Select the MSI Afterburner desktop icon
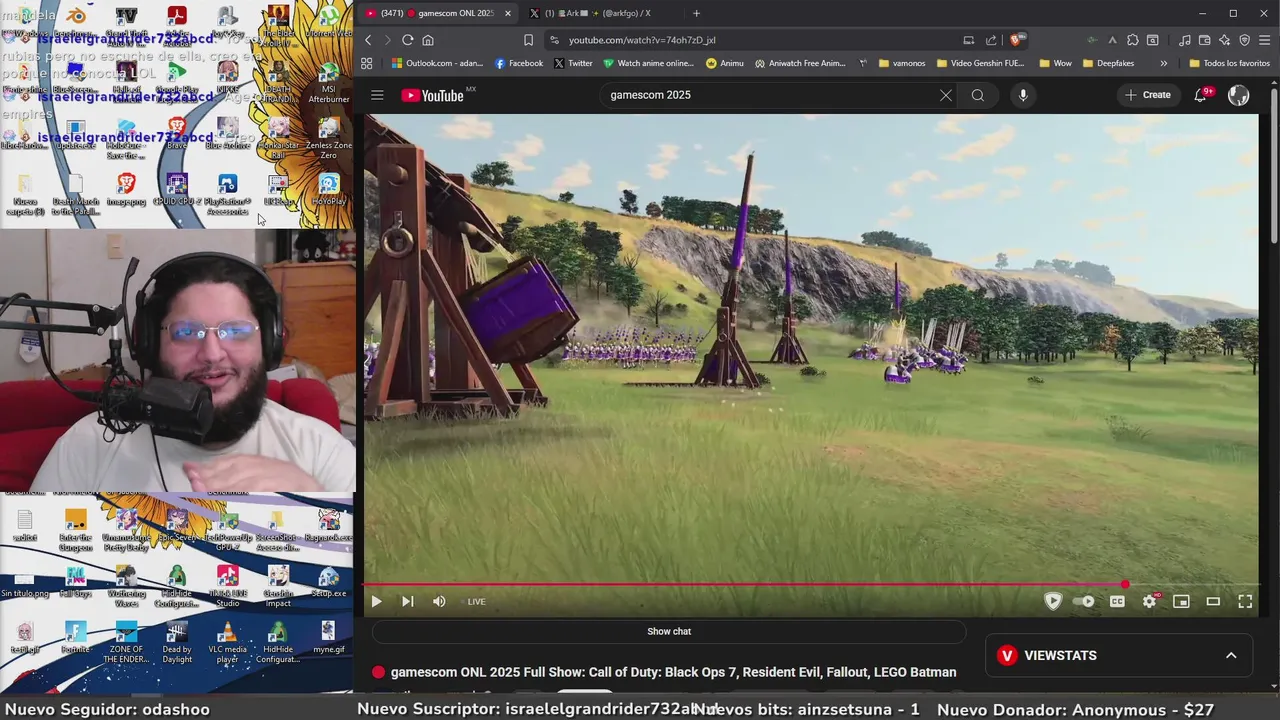Image resolution: width=1280 pixels, height=720 pixels. pyautogui.click(x=329, y=84)
